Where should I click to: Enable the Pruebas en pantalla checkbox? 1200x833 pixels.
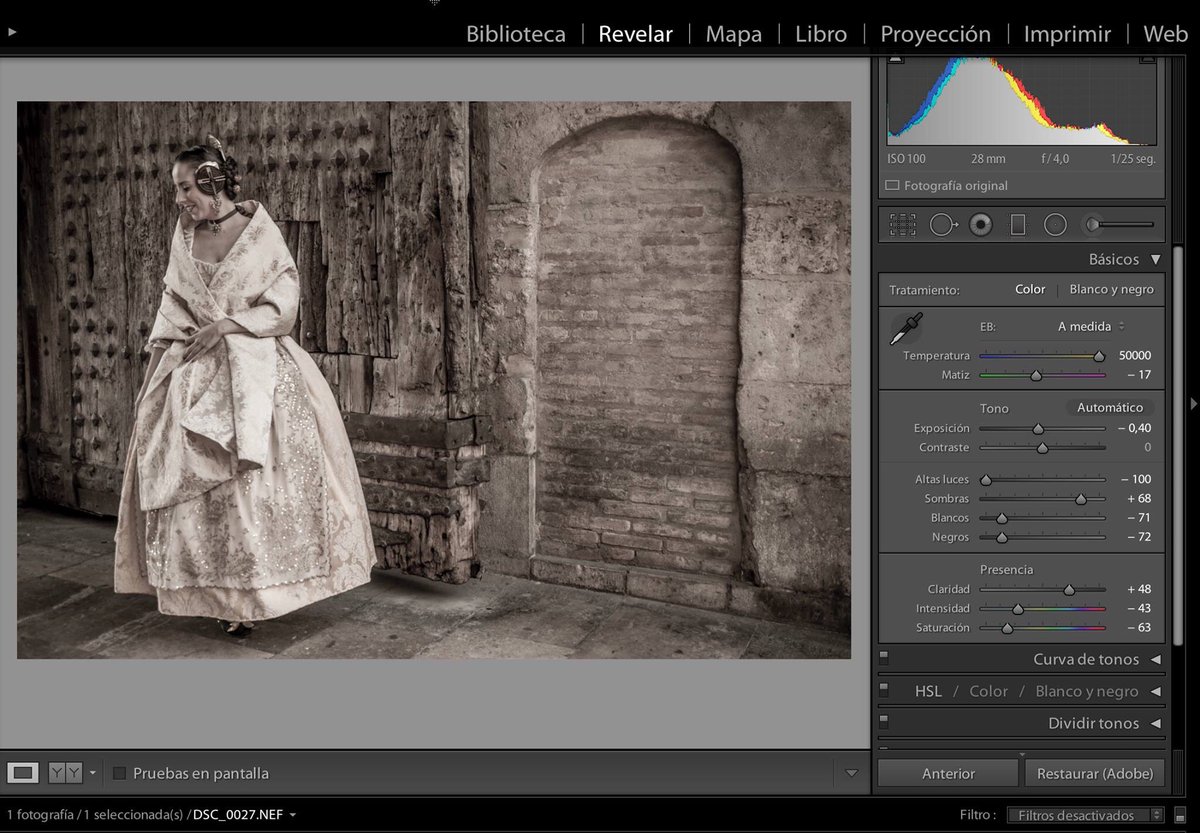(121, 772)
